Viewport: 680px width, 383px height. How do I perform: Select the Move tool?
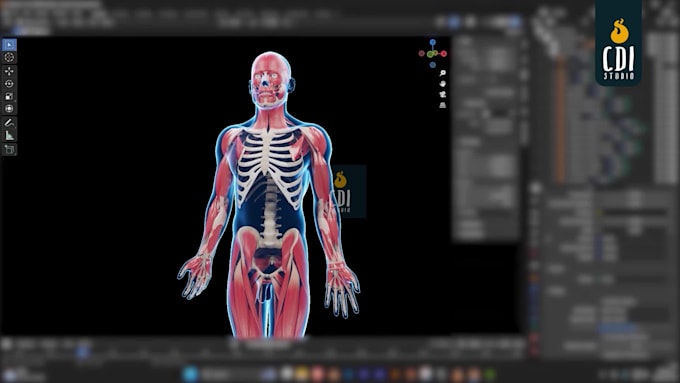point(9,71)
